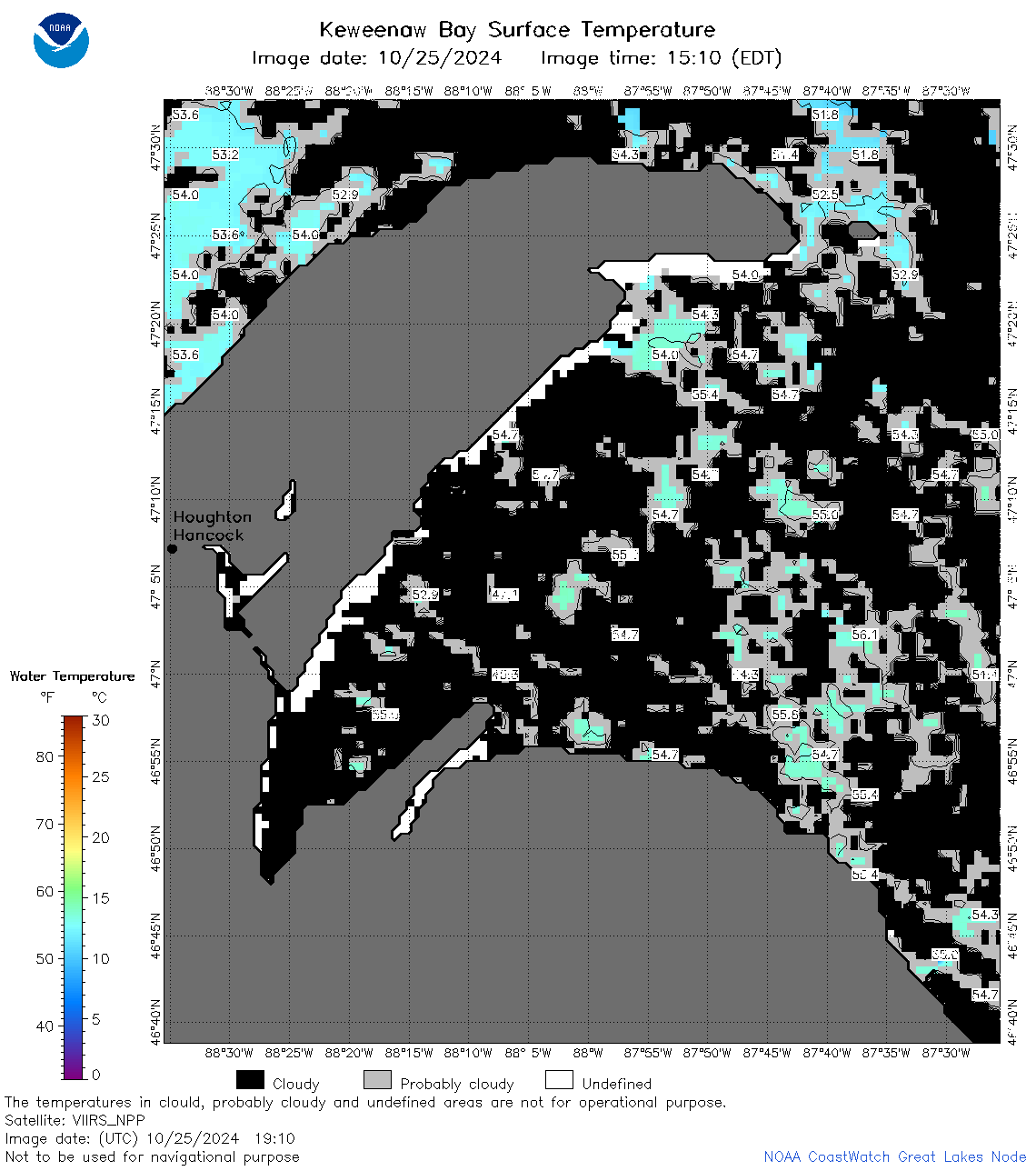This screenshot has height=1171, width=1036.
Task: Select the Houghton Hancock map label
Action: pos(212,525)
